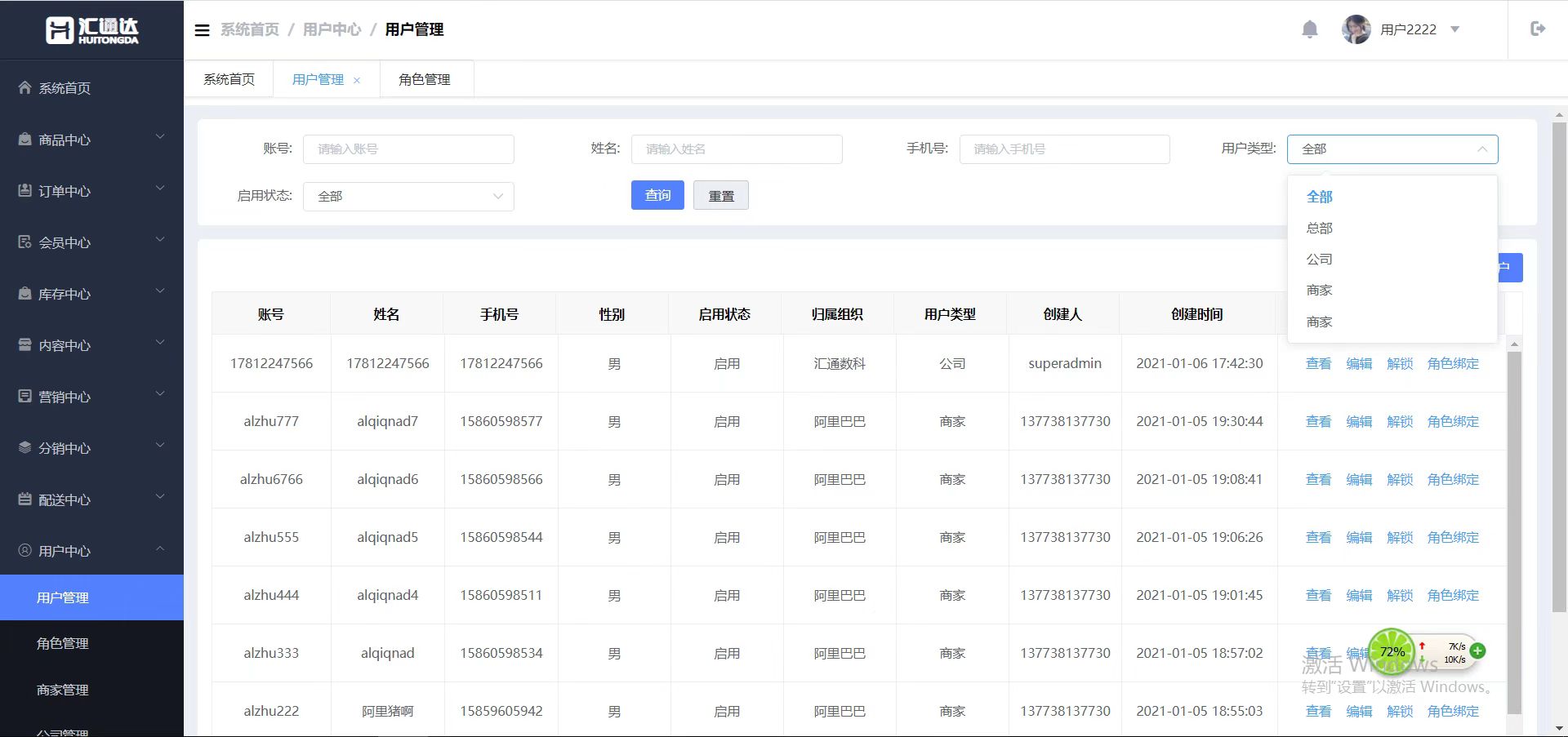This screenshot has height=737, width=1568.
Task: Click the 手机号 input field
Action: (x=1065, y=149)
